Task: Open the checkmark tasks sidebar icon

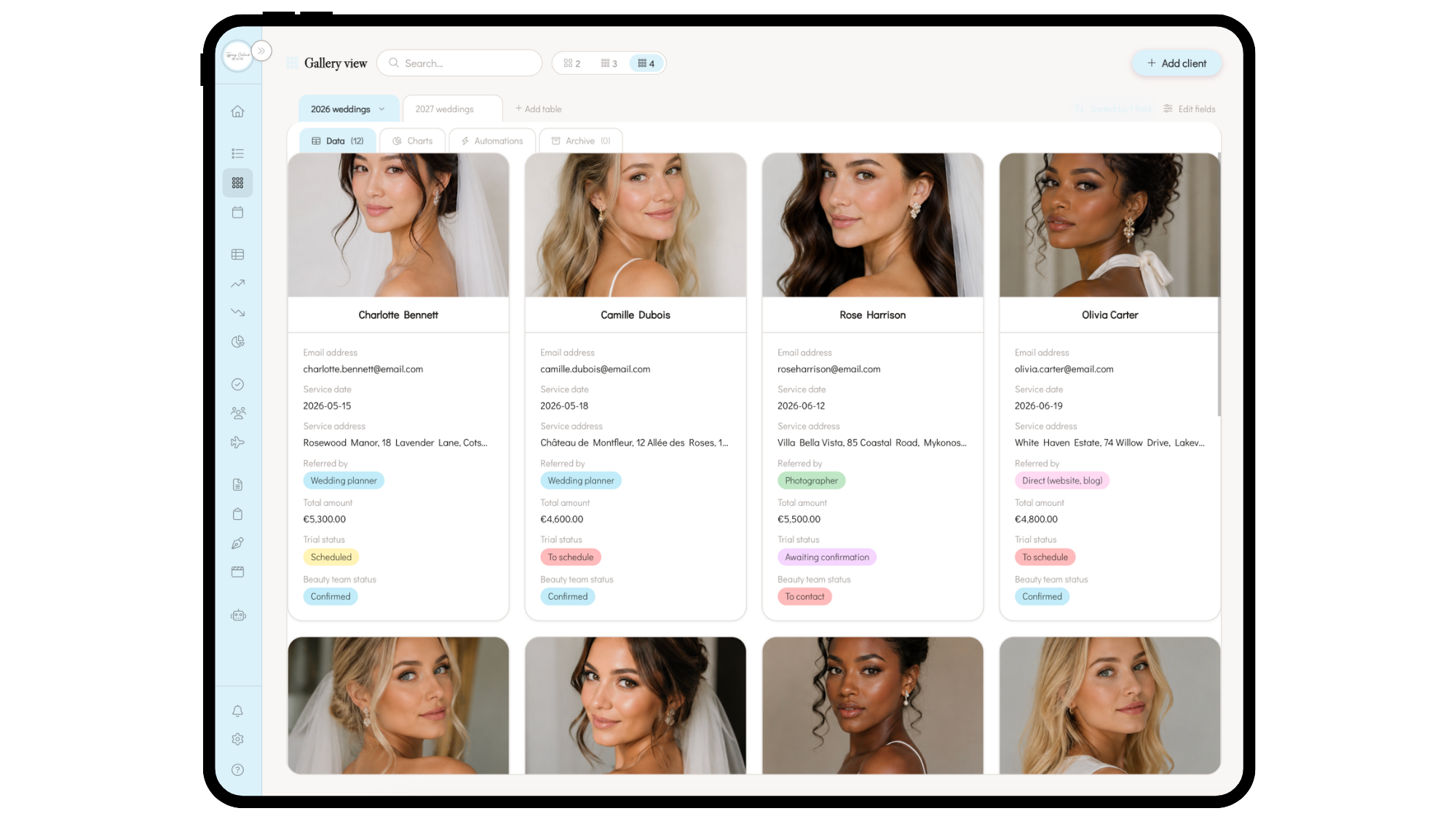Action: pos(237,384)
